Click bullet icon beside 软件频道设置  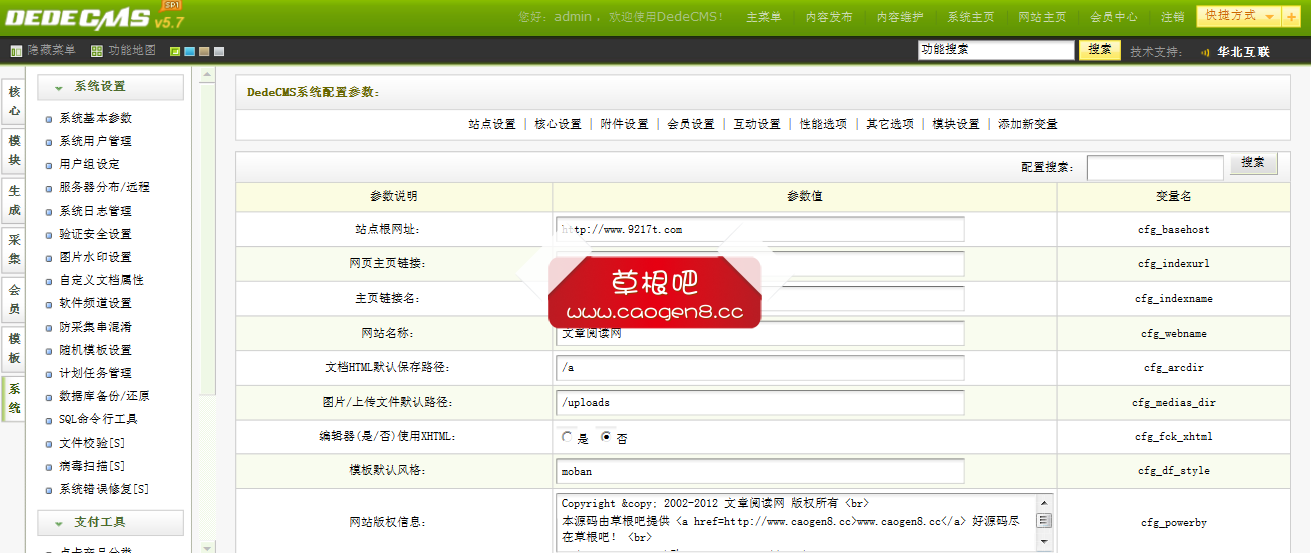click(49, 304)
